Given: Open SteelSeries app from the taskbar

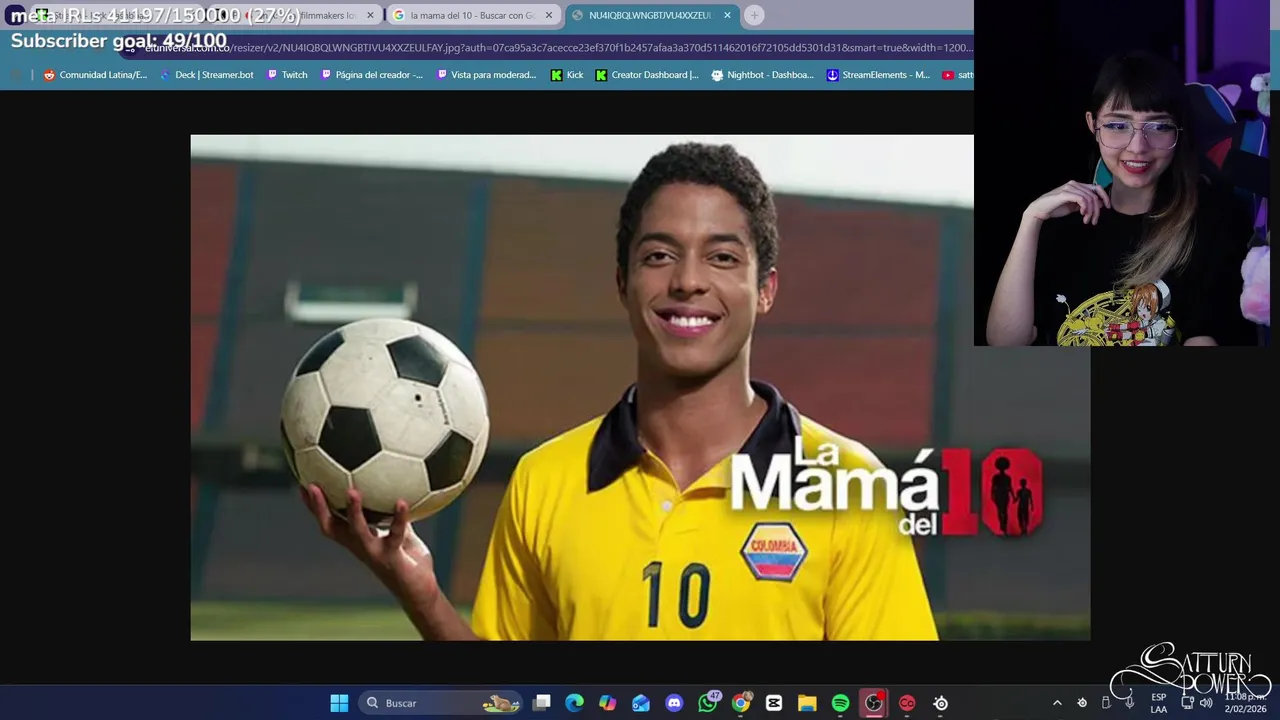Looking at the screenshot, I should (x=940, y=703).
